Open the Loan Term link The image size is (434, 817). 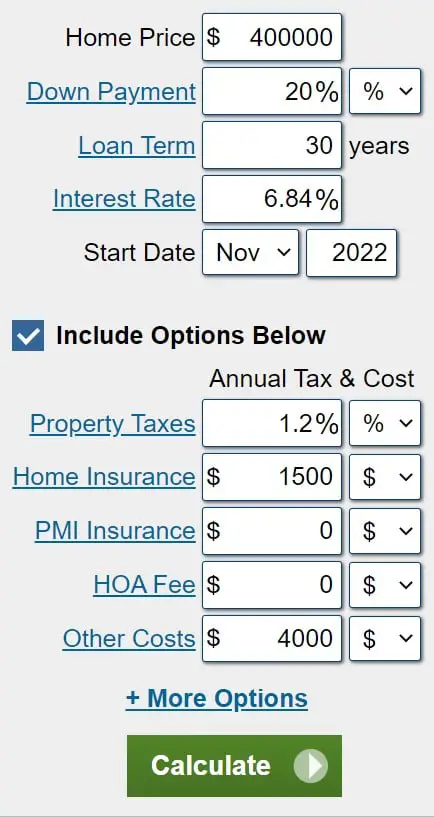[x=137, y=145]
